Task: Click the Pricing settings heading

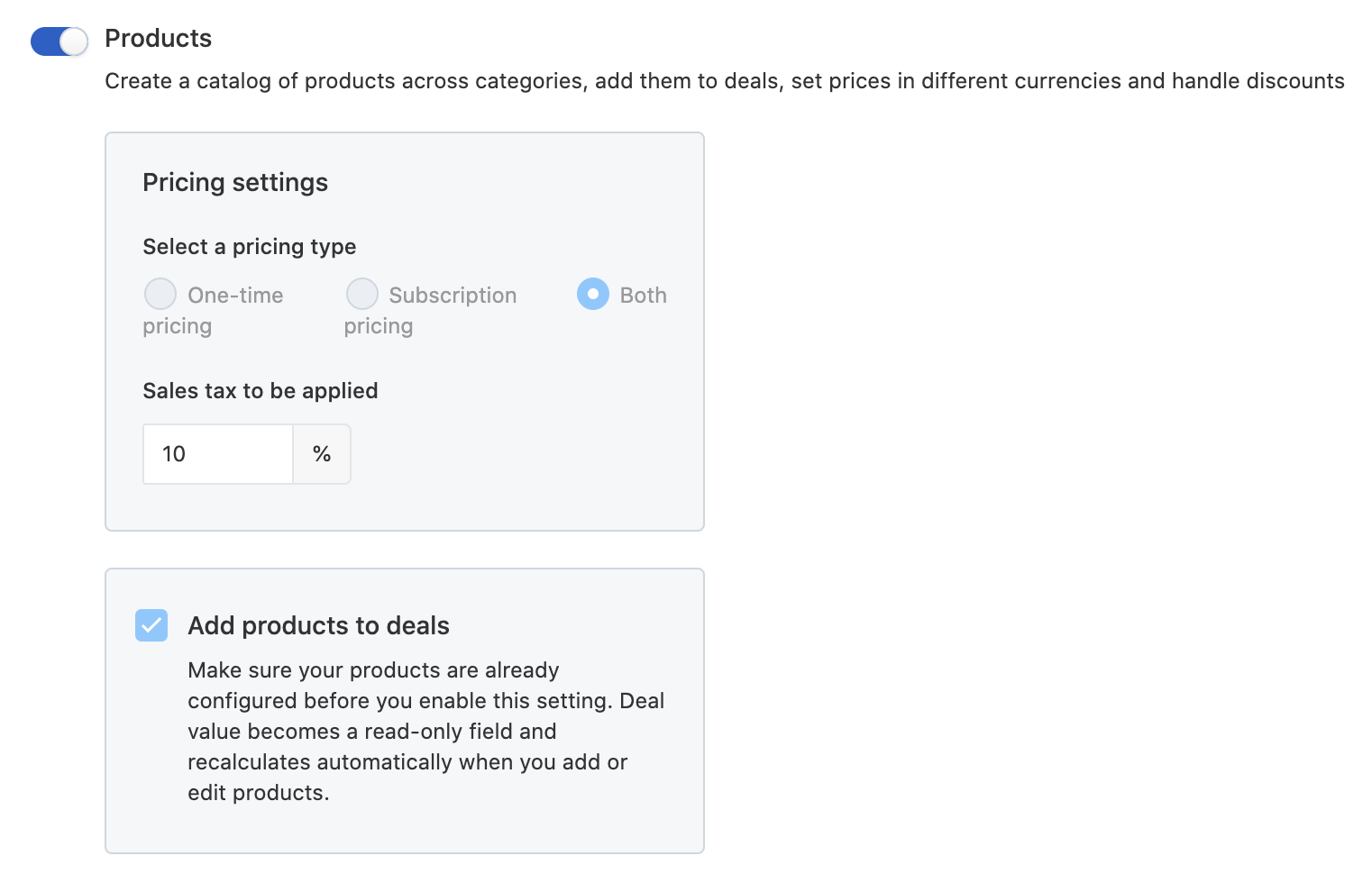Action: tap(235, 182)
